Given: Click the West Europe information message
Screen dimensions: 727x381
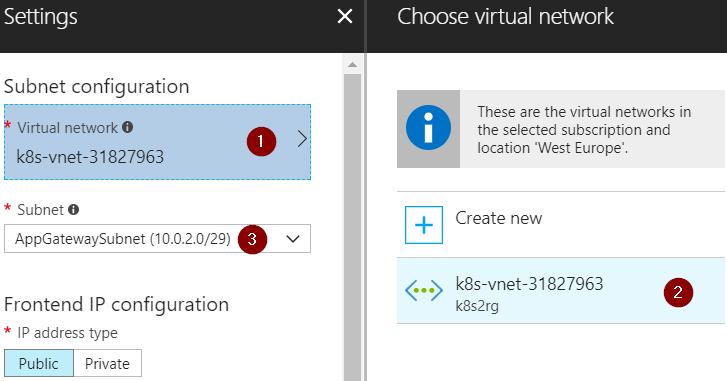Looking at the screenshot, I should [584, 129].
